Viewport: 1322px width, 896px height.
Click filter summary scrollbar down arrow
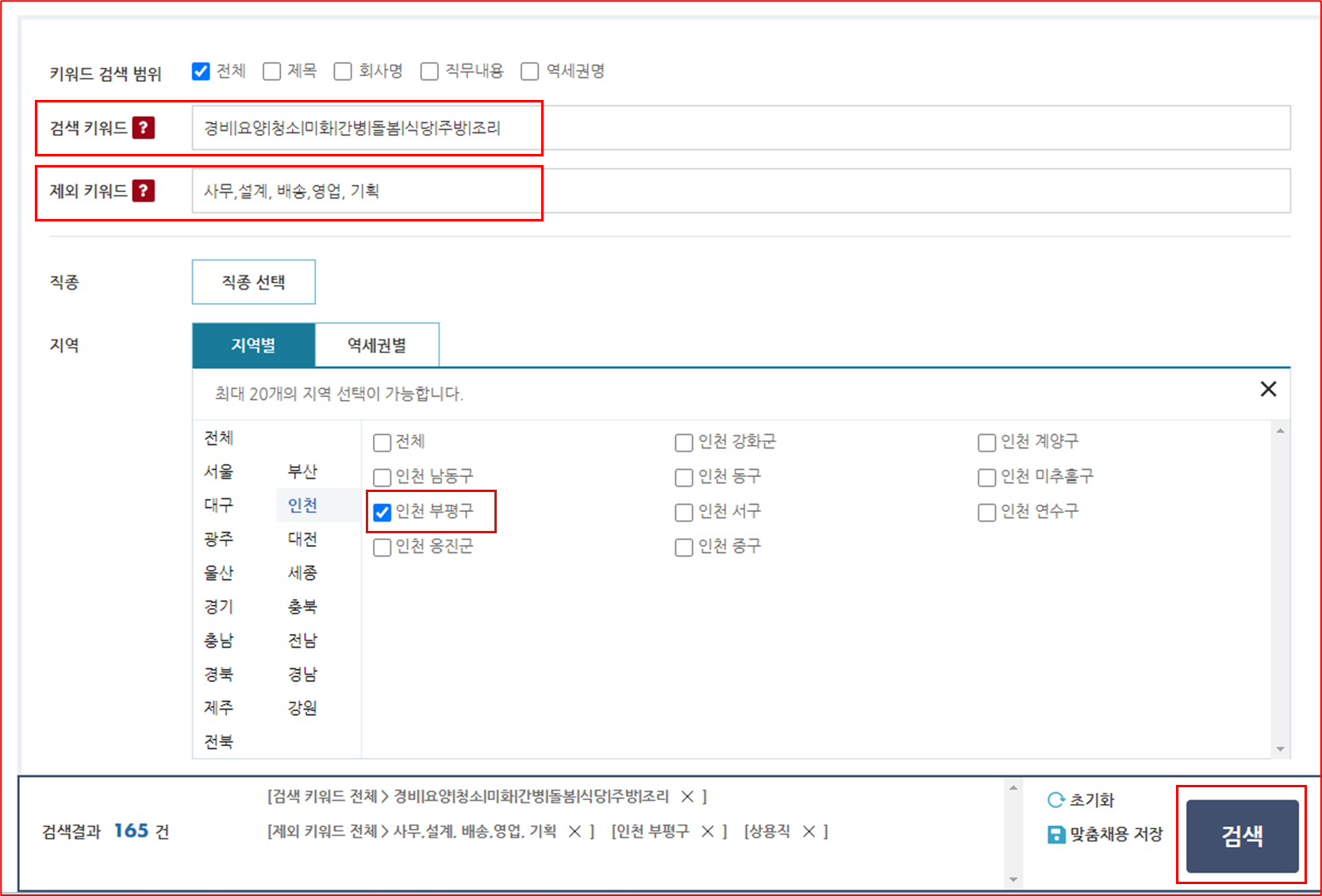tap(1013, 879)
